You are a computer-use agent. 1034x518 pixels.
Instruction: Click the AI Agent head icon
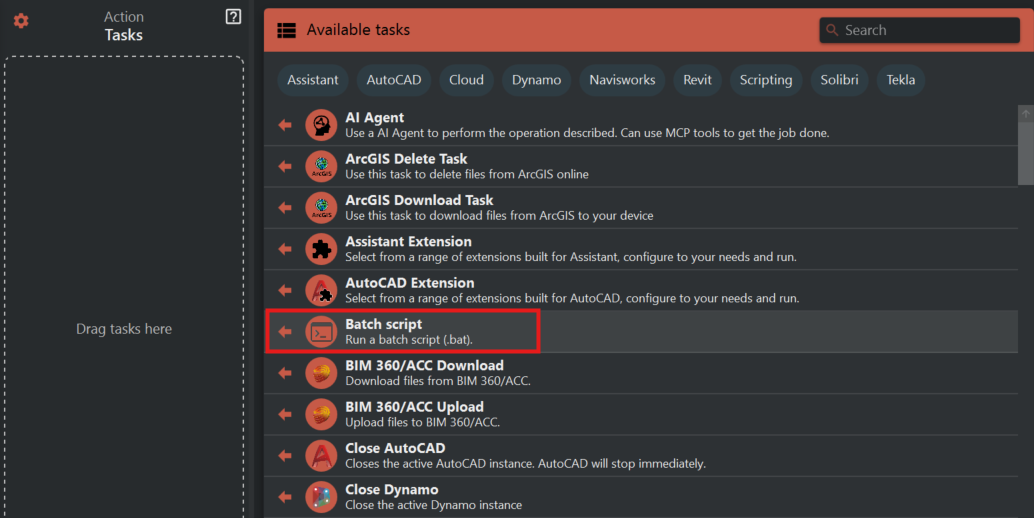tap(321, 125)
